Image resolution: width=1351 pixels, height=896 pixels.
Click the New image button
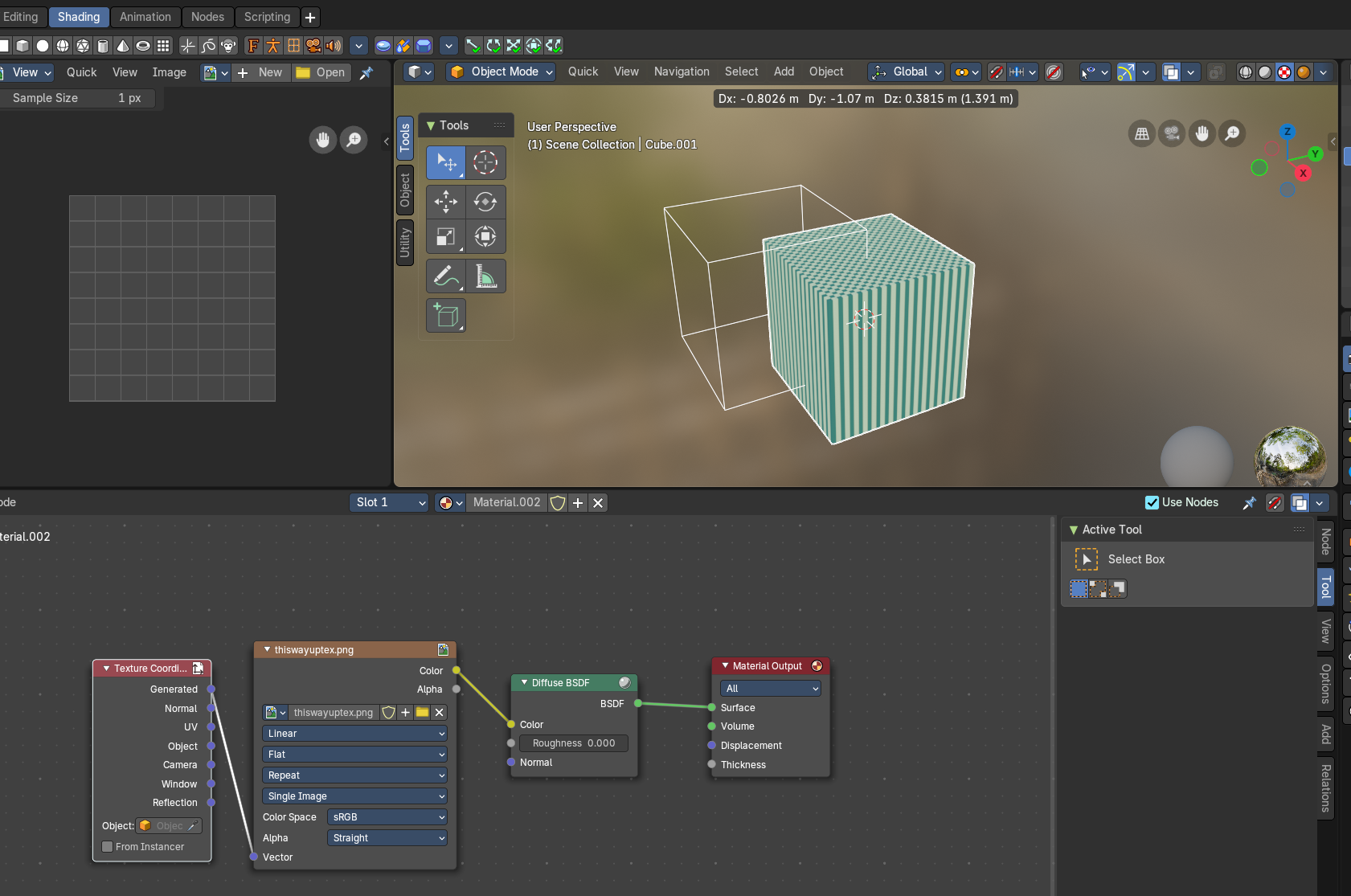pyautogui.click(x=261, y=72)
